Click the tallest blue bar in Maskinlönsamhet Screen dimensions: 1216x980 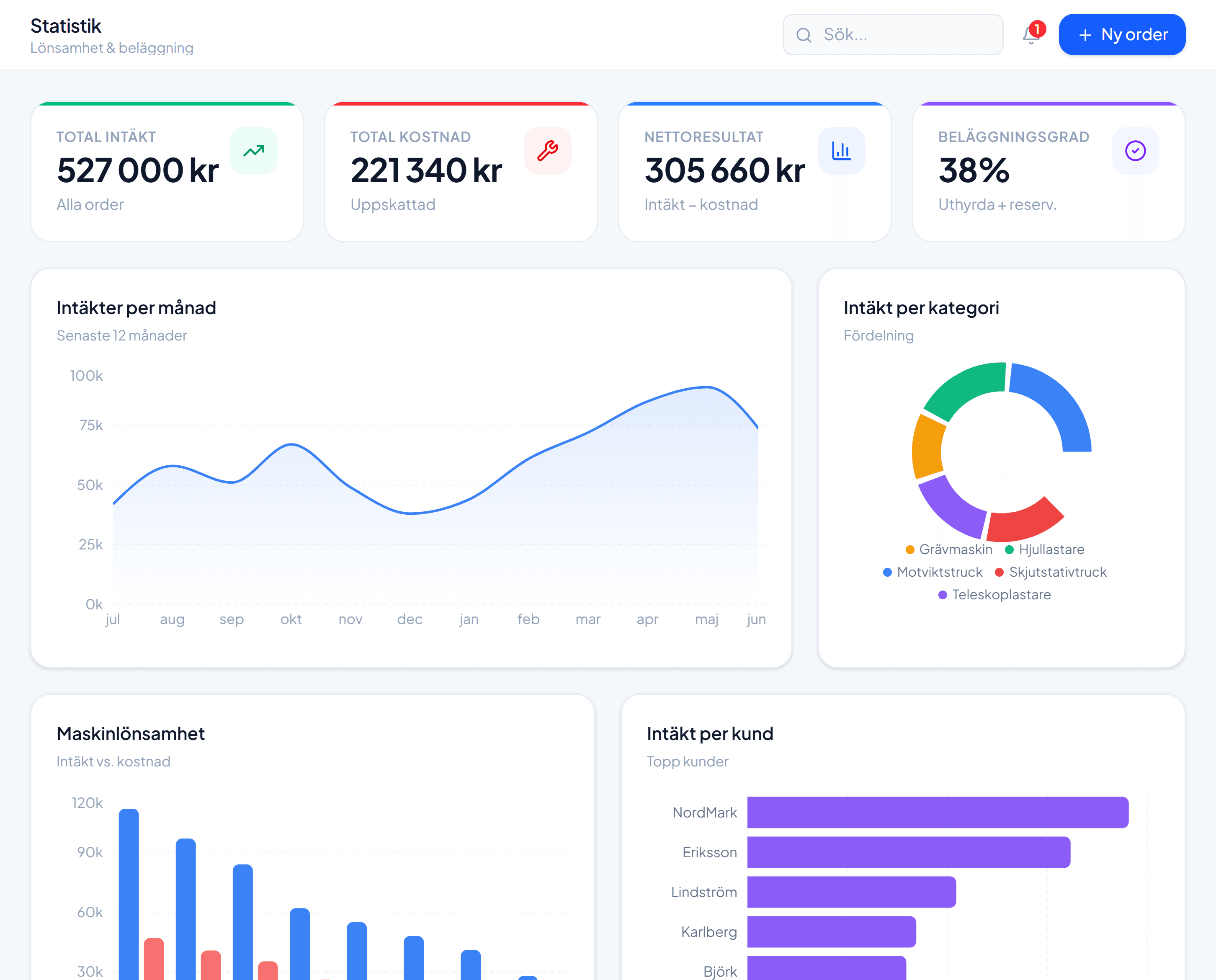click(129, 894)
